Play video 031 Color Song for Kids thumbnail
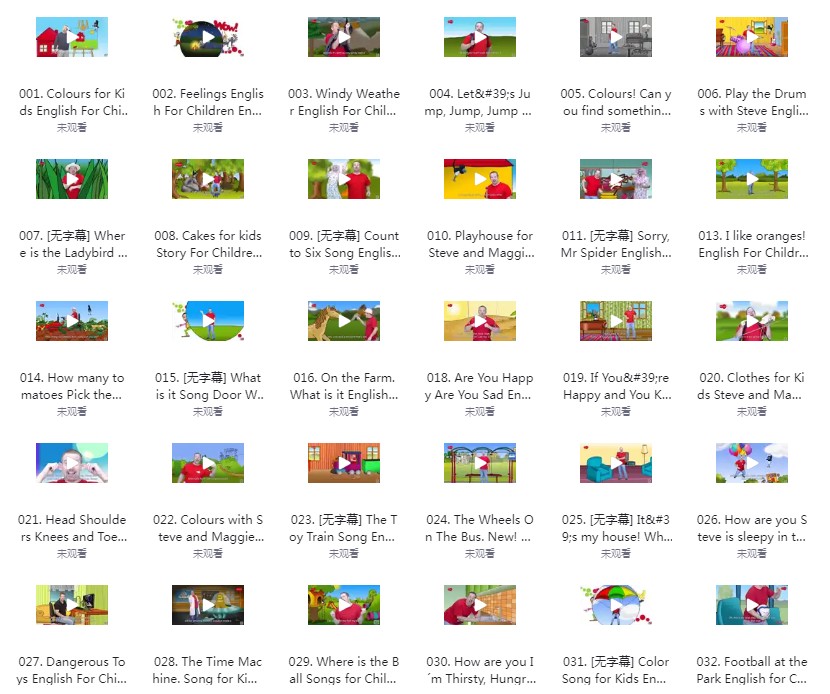Viewport: 830px width, 694px height. (x=616, y=605)
